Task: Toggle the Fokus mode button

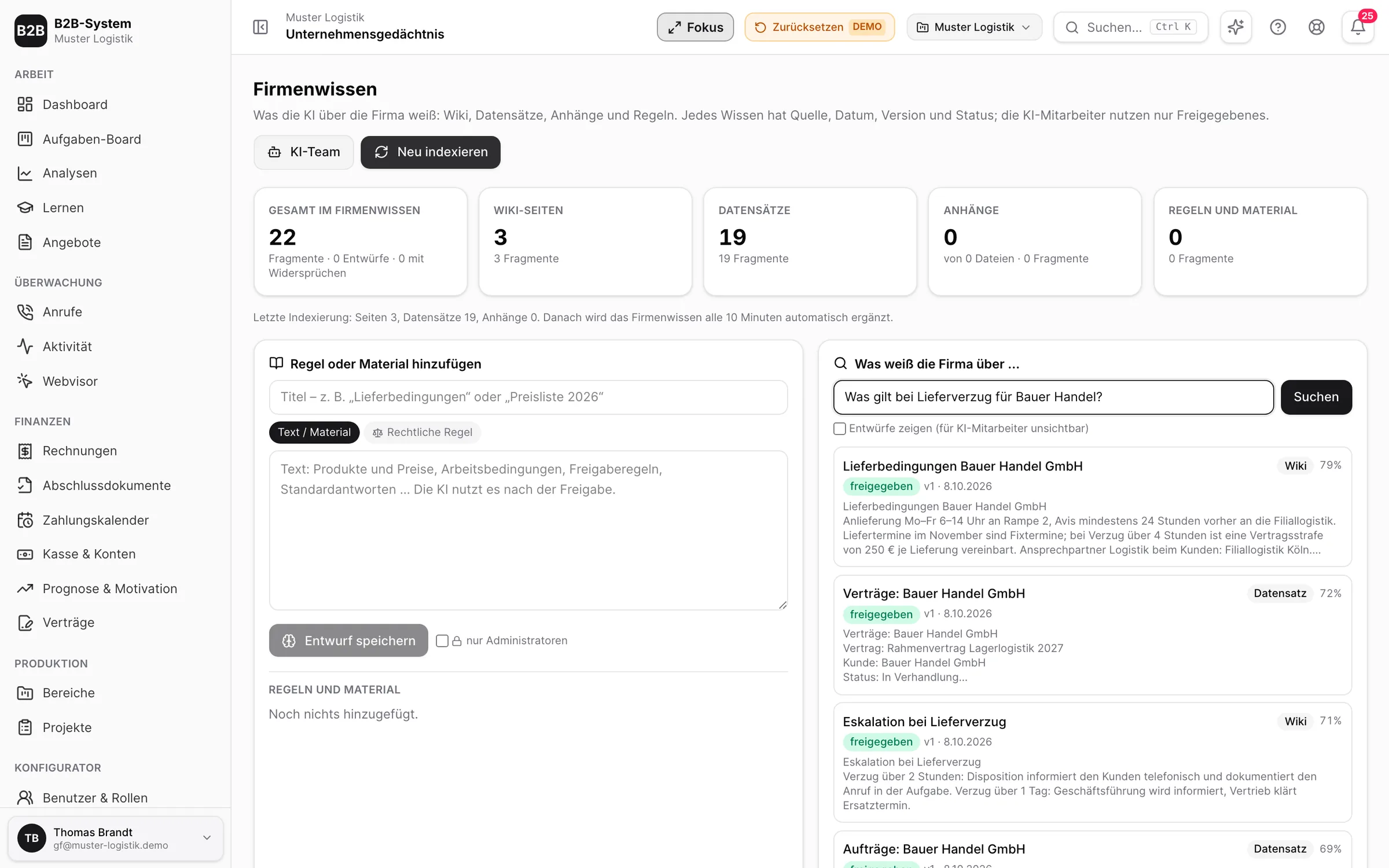Action: (695, 27)
